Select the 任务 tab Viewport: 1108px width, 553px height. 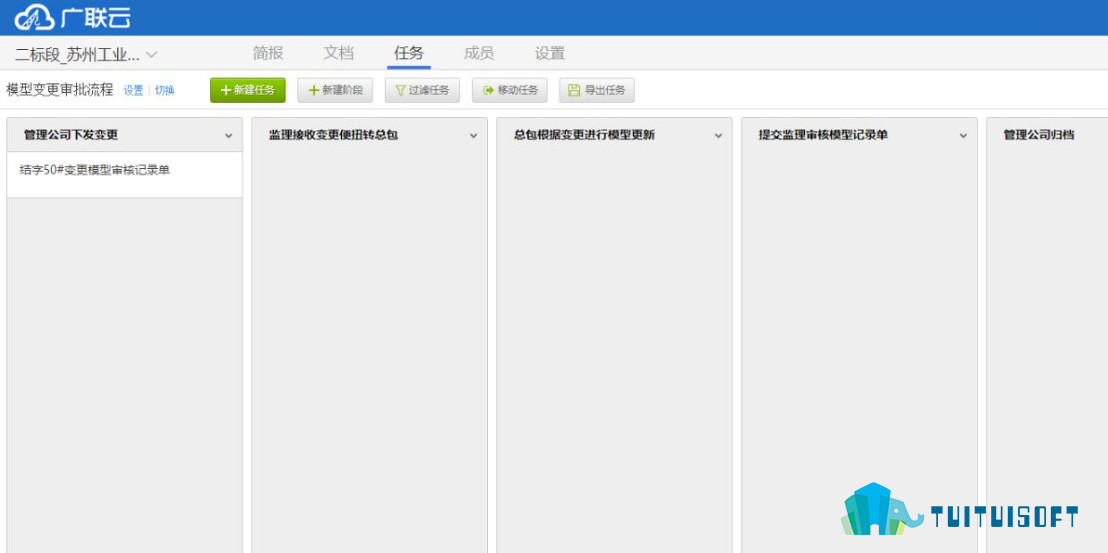(x=408, y=53)
